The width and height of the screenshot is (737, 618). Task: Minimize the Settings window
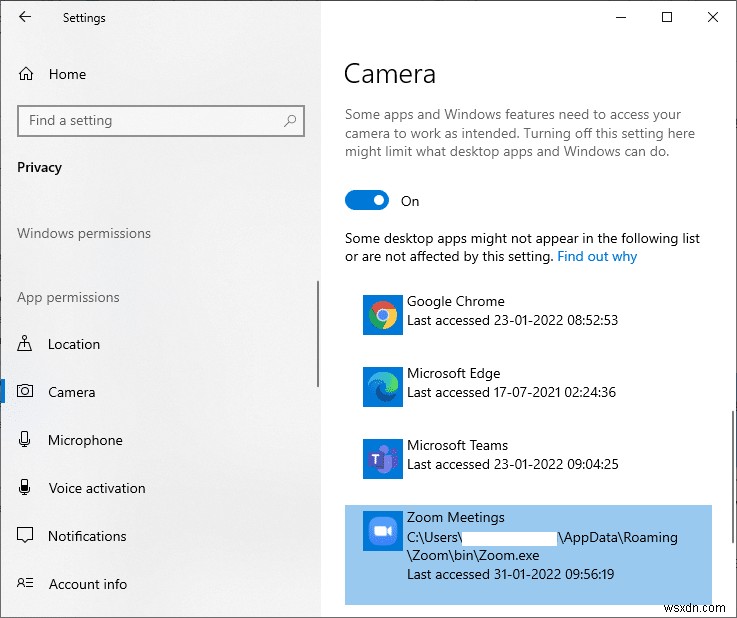(621, 17)
